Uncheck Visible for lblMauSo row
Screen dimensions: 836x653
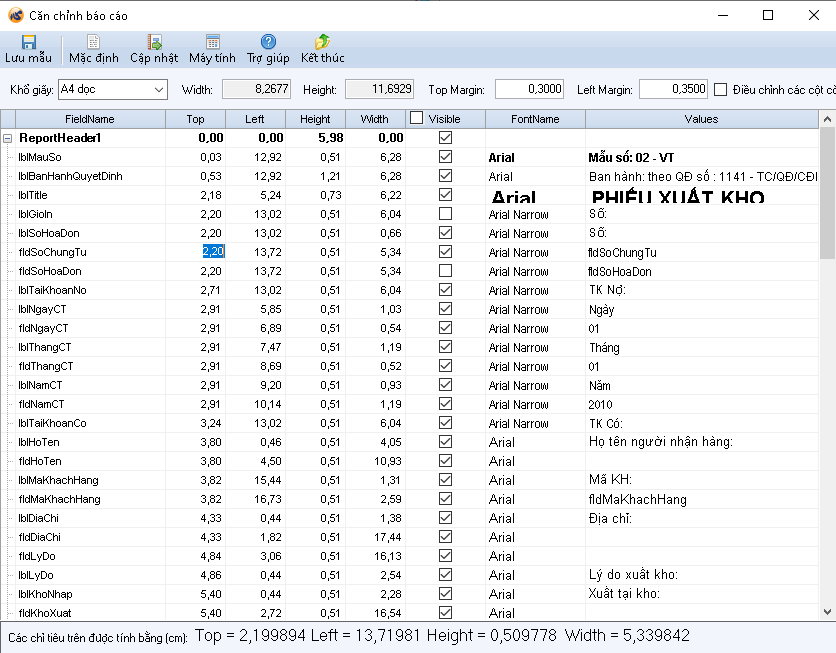click(445, 157)
